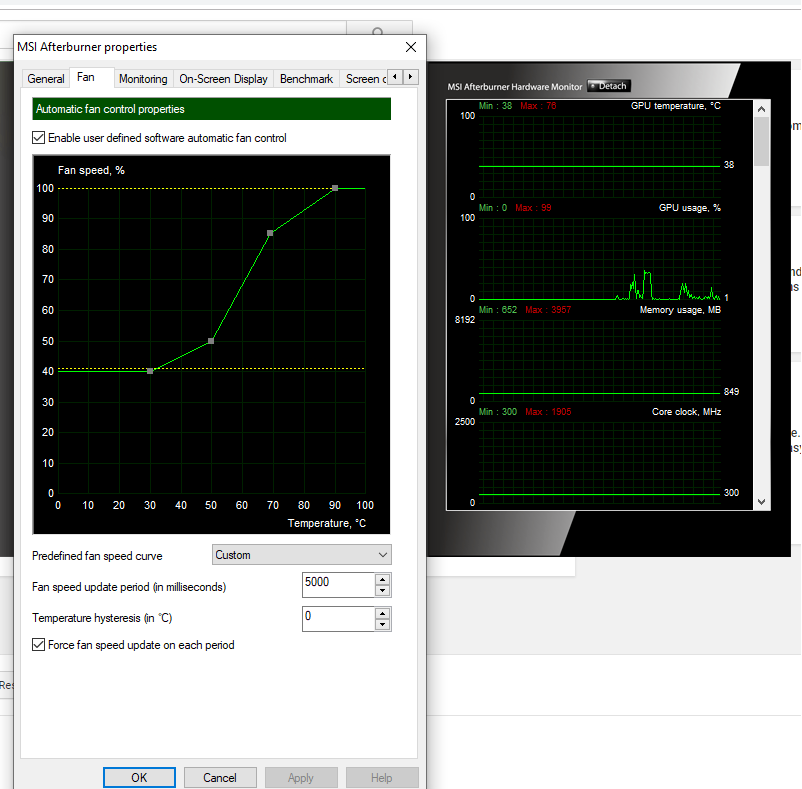The width and height of the screenshot is (802, 789).
Task: Click the tab strip left scroll arrow
Action: pos(395,77)
